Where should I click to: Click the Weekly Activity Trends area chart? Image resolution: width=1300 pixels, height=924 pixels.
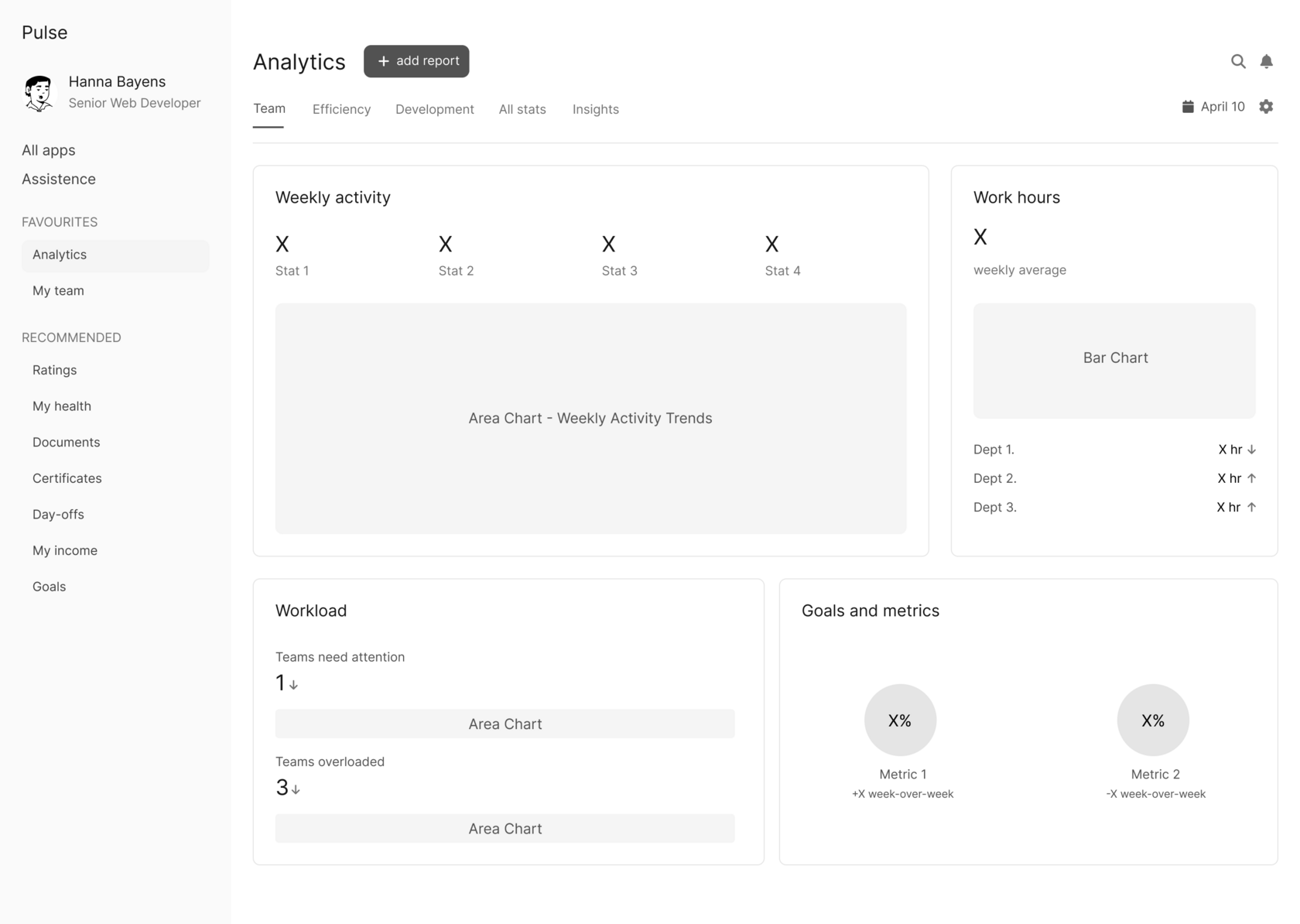[590, 418]
